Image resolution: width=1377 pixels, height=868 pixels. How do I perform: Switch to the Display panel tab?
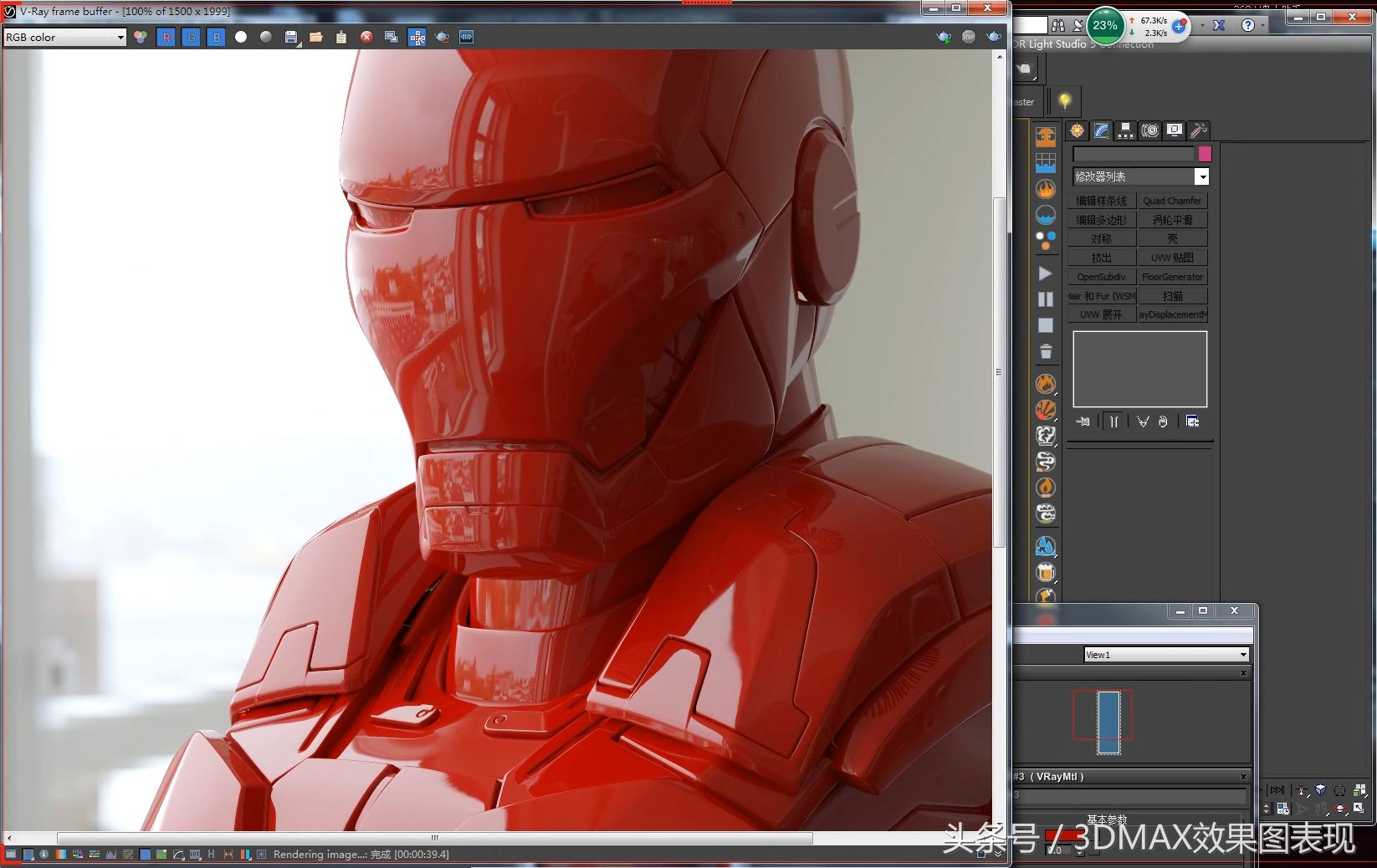click(x=1175, y=130)
